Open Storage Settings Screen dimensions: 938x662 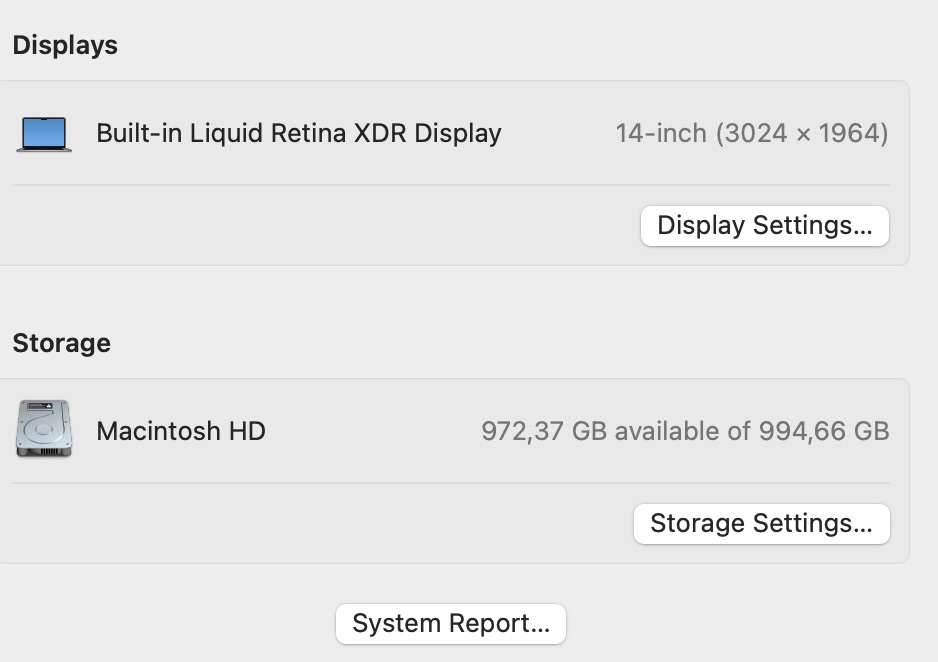click(761, 523)
